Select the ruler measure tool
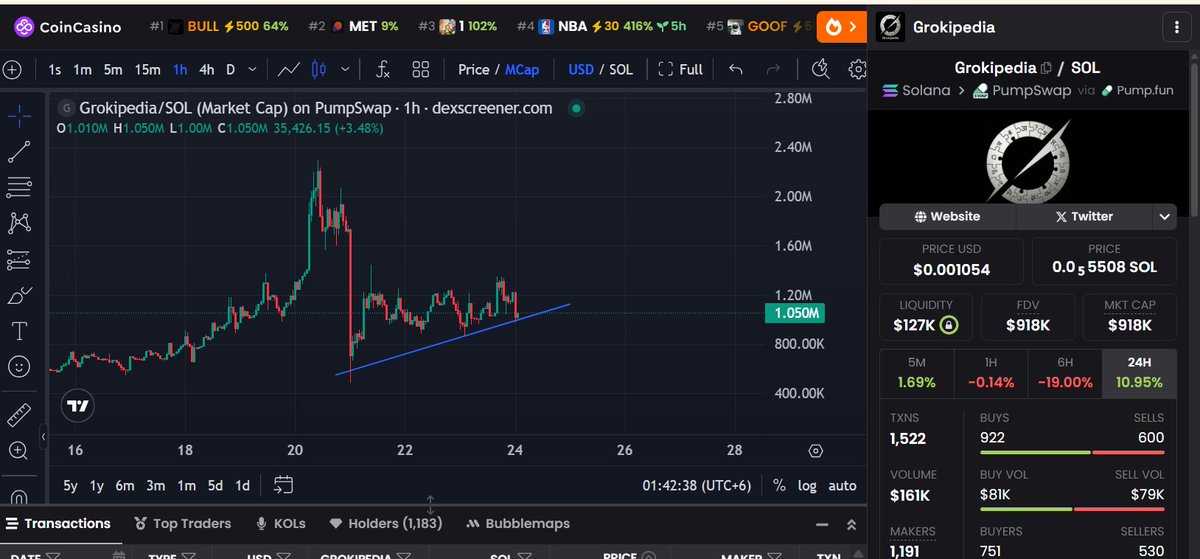Image resolution: width=1200 pixels, height=559 pixels. 19,415
